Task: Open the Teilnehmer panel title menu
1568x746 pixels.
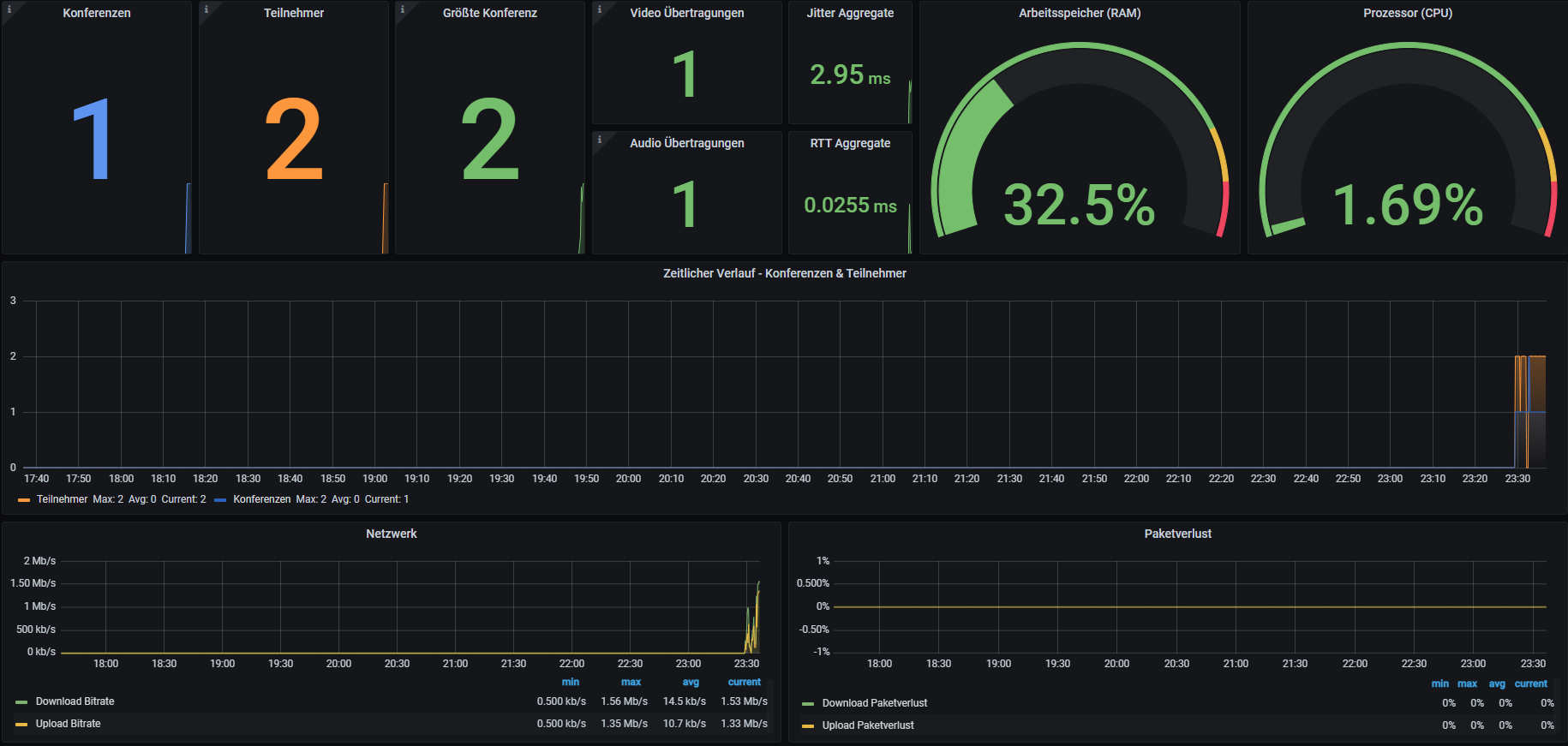Action: [294, 13]
